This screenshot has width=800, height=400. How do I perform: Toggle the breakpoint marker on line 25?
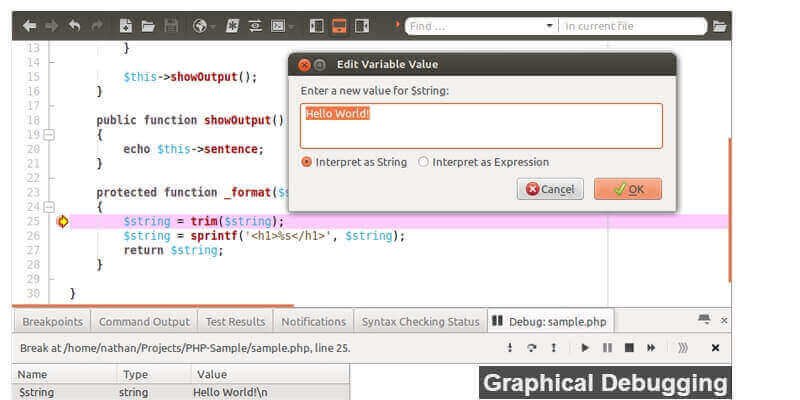click(x=62, y=221)
